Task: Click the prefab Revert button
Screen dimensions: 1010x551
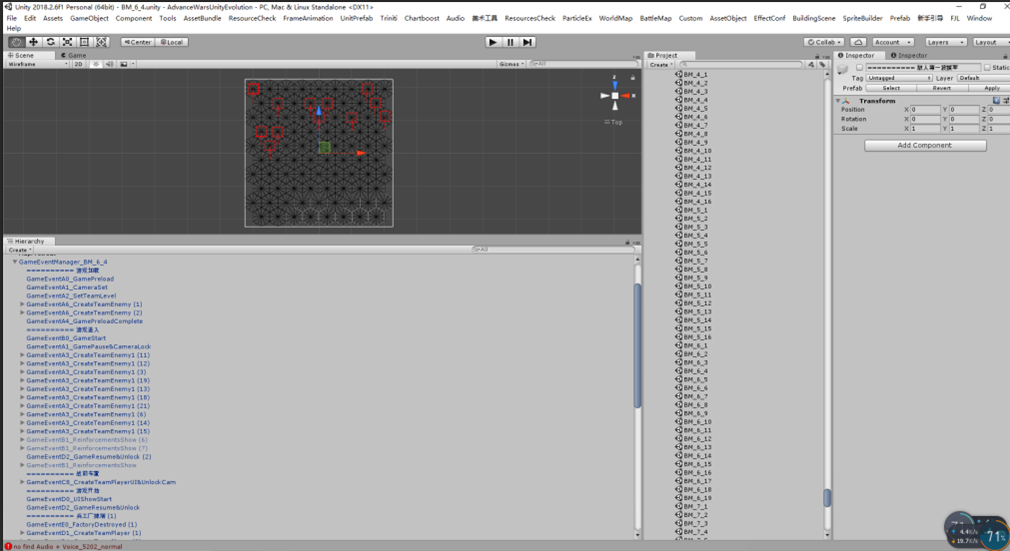Action: click(x=941, y=88)
